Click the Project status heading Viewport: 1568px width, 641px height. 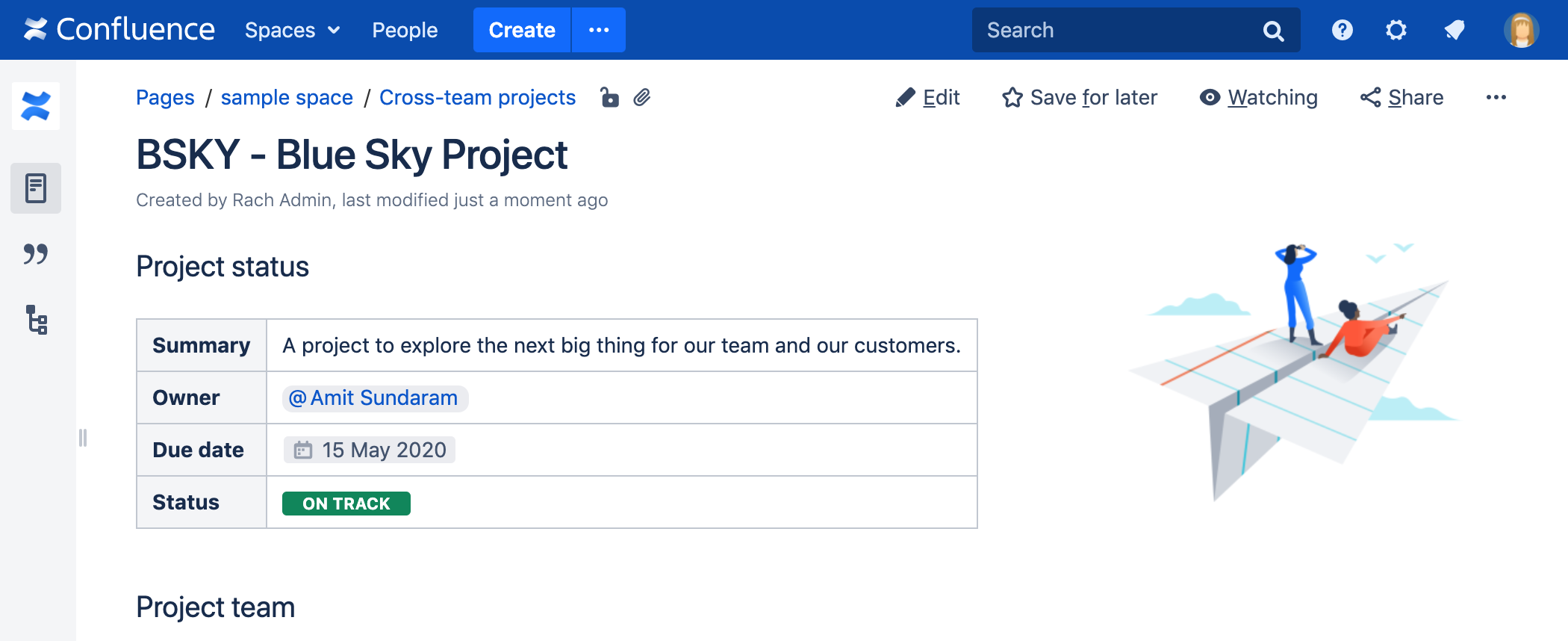point(223,267)
